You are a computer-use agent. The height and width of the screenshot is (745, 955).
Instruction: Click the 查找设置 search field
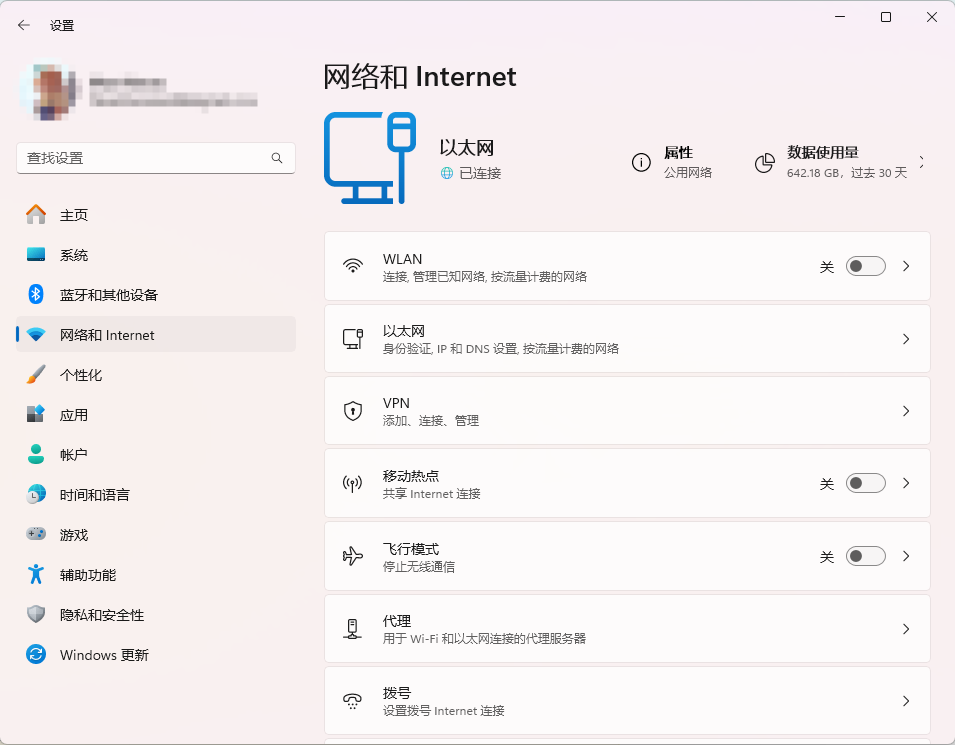156,158
